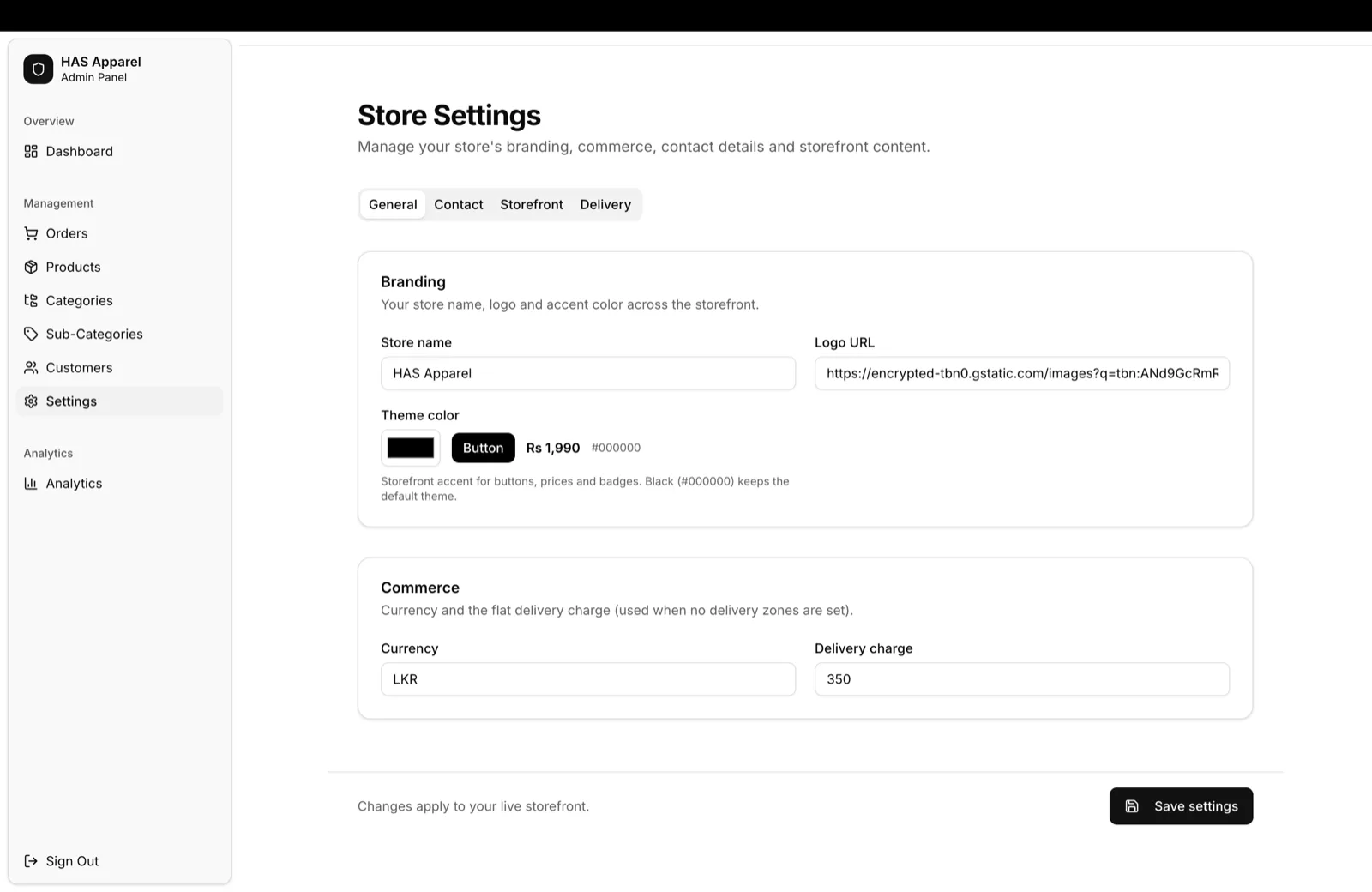The width and height of the screenshot is (1372, 892).
Task: Click the Customers people icon
Action: (x=31, y=367)
